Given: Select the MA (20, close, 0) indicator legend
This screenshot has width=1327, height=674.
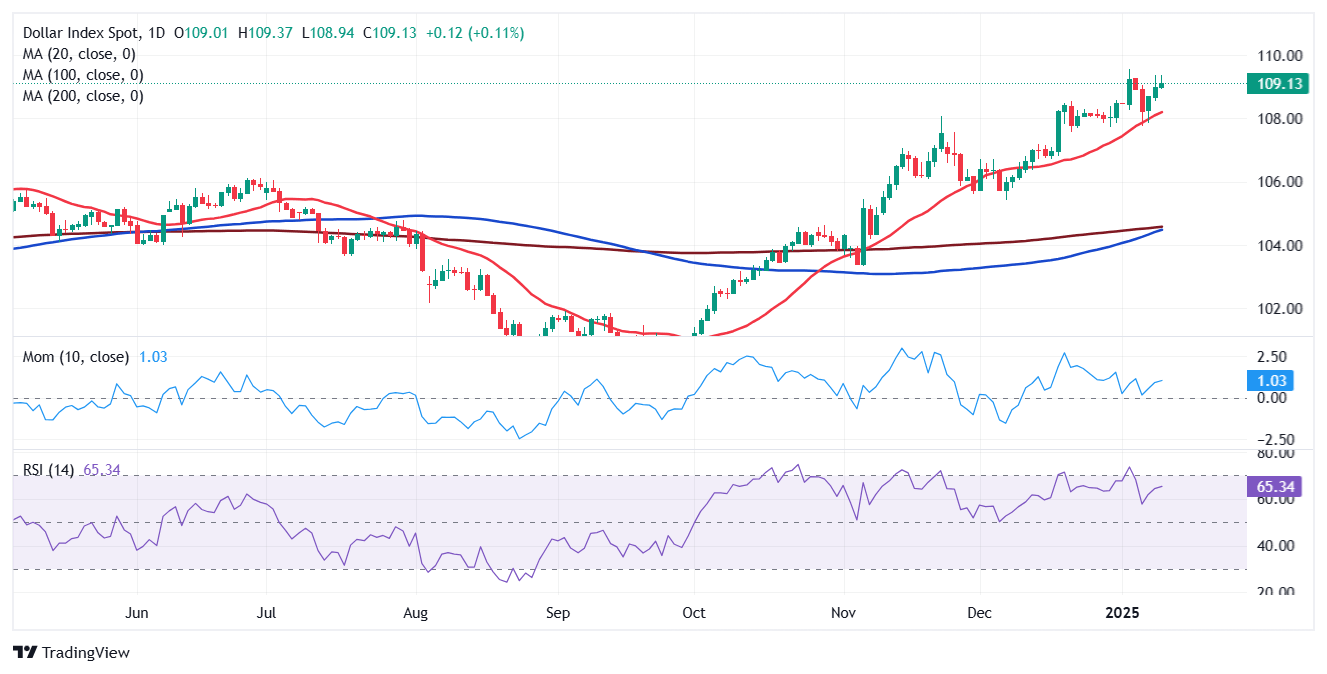Looking at the screenshot, I should click(x=79, y=54).
